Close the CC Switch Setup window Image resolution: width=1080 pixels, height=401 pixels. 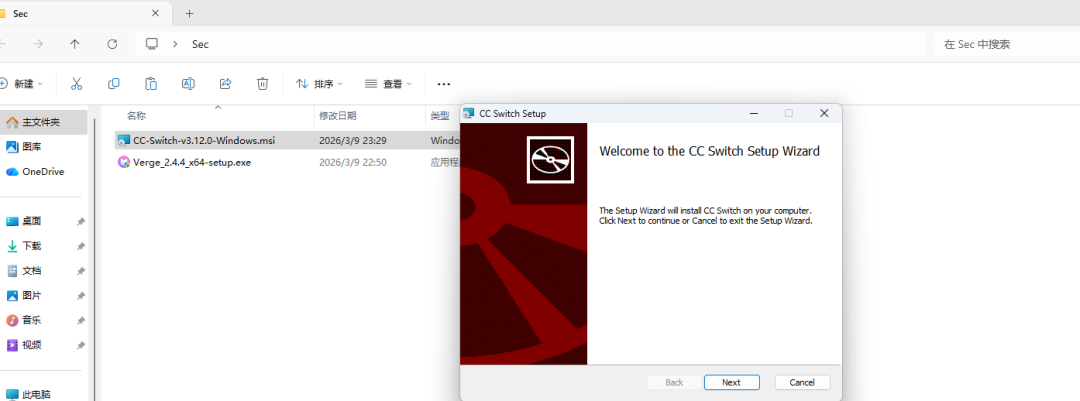point(824,113)
